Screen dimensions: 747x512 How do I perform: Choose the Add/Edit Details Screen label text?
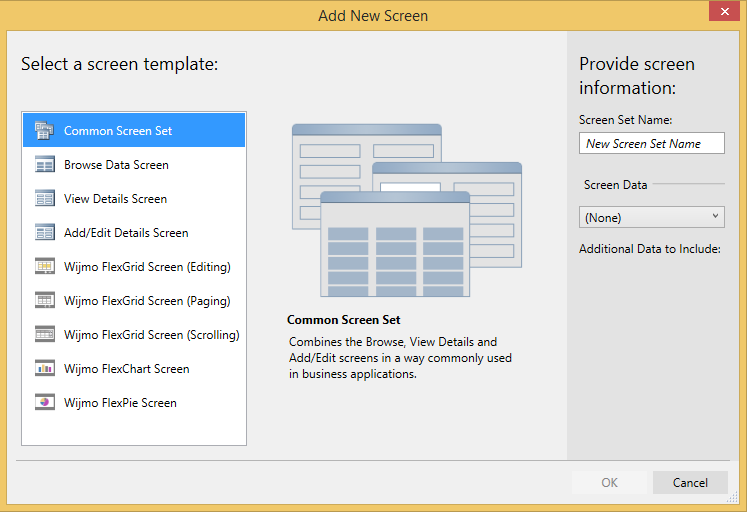pyautogui.click(x=126, y=233)
